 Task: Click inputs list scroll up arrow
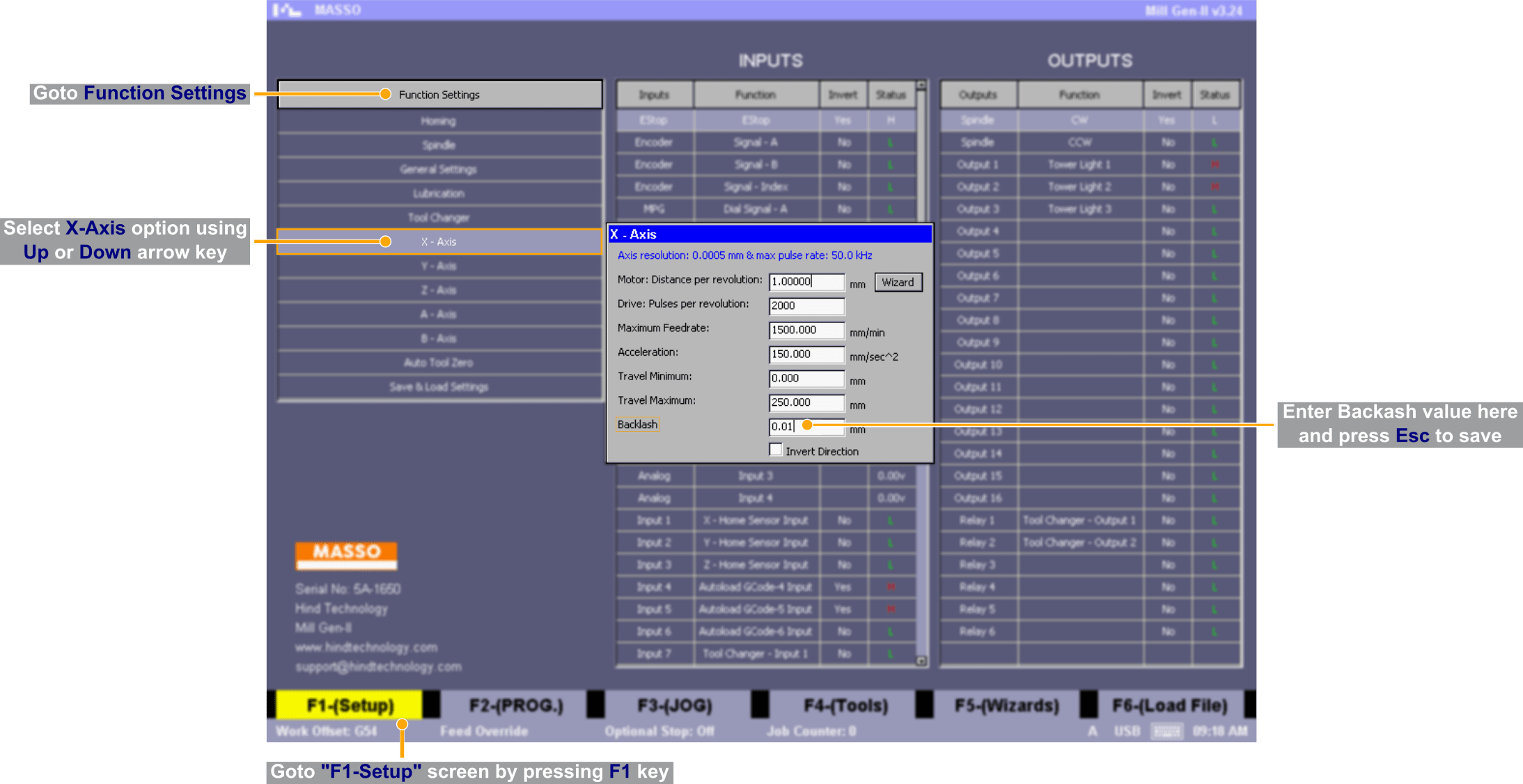(x=921, y=86)
